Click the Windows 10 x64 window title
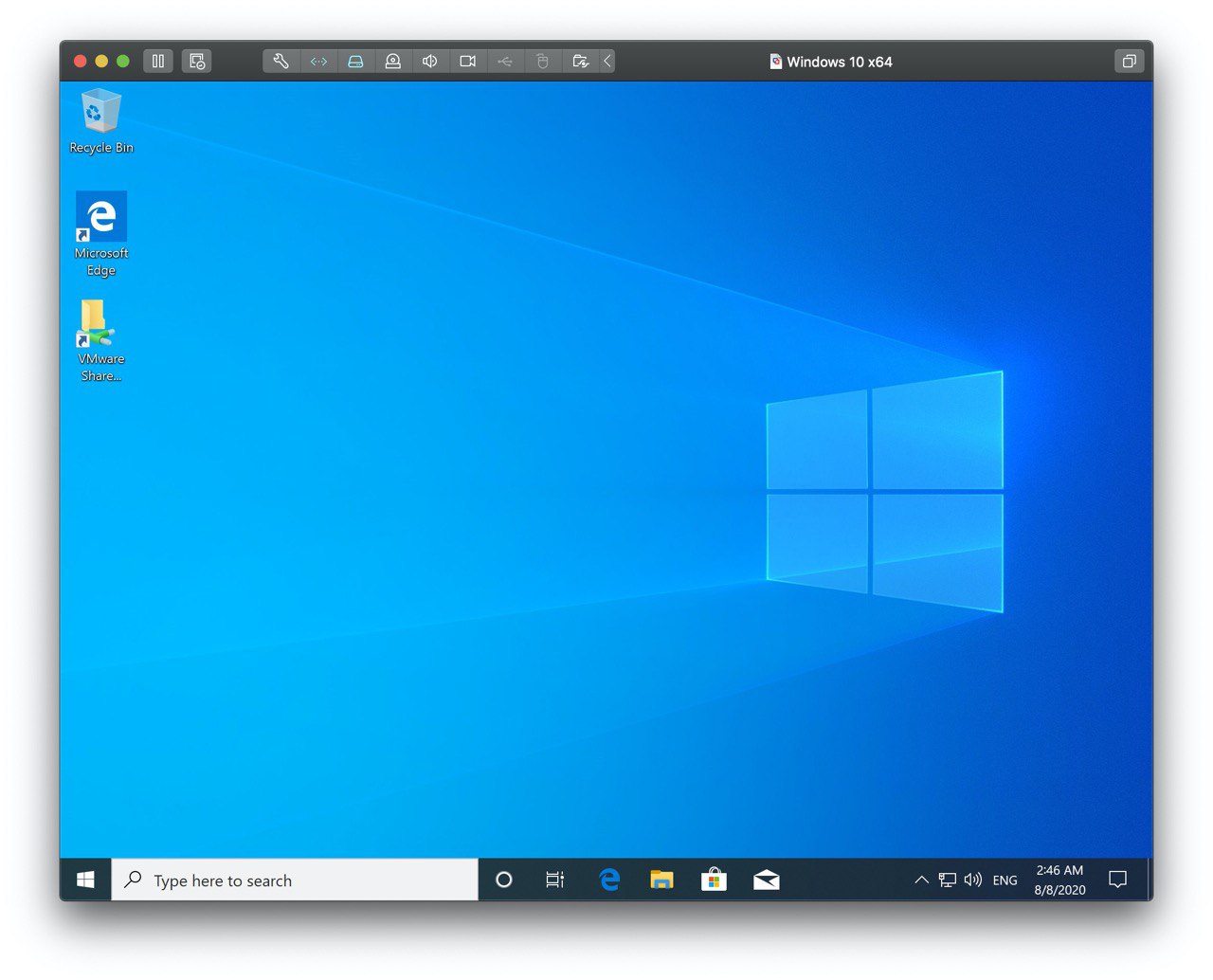 pyautogui.click(x=840, y=62)
